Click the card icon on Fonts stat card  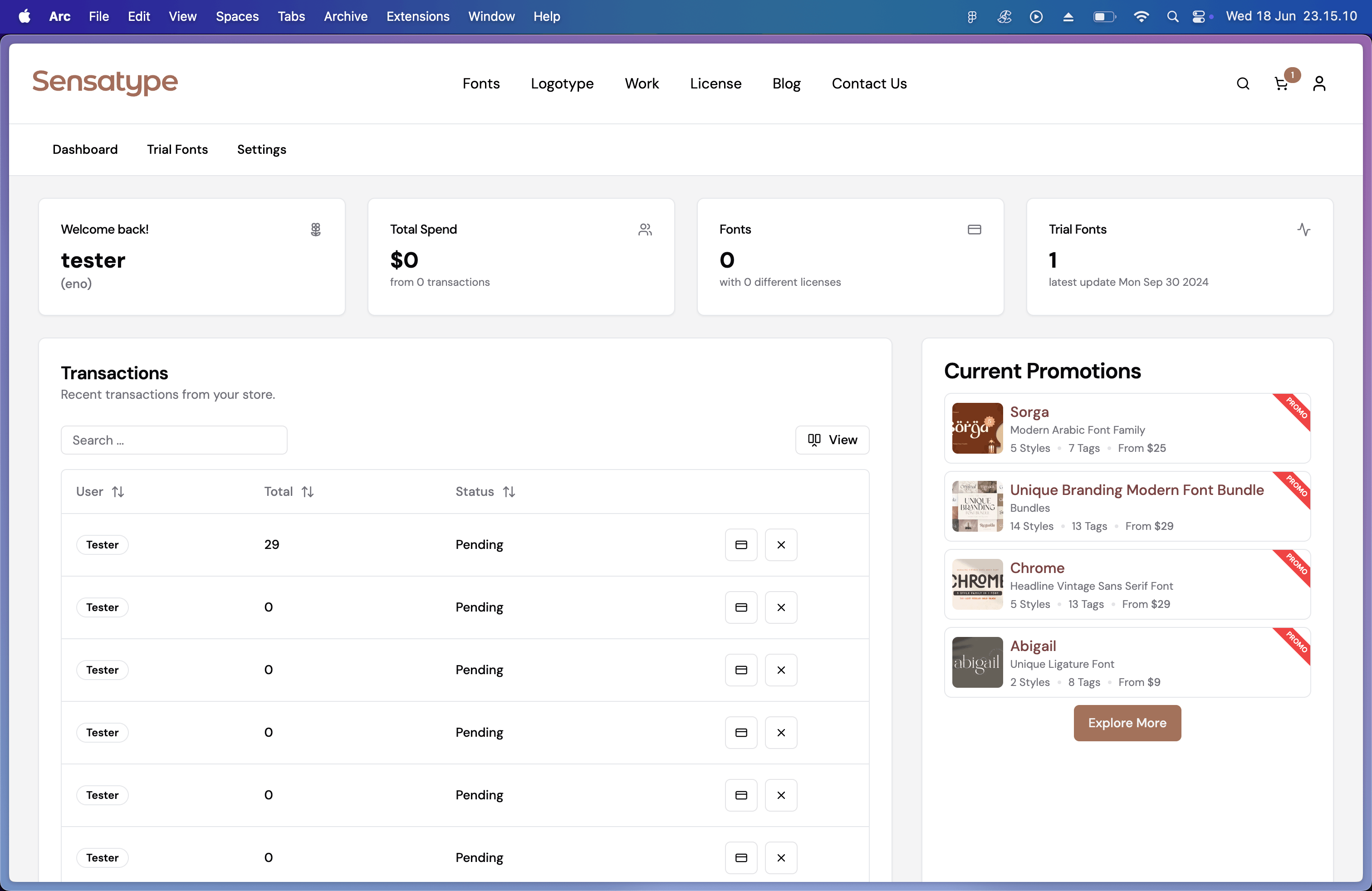pyautogui.click(x=974, y=230)
